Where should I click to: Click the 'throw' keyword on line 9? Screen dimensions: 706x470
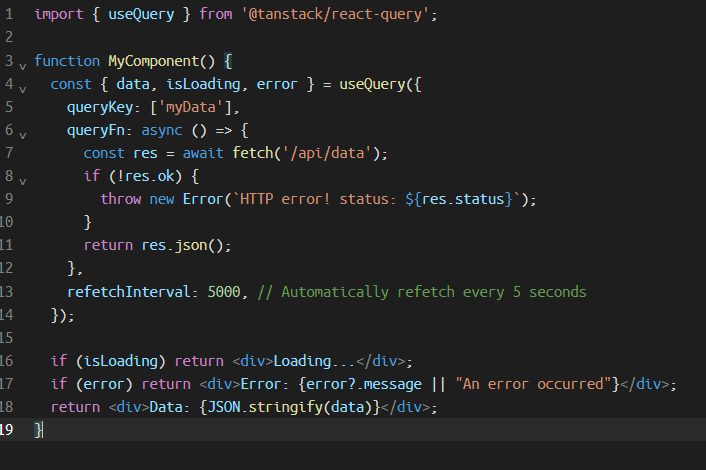[121, 199]
